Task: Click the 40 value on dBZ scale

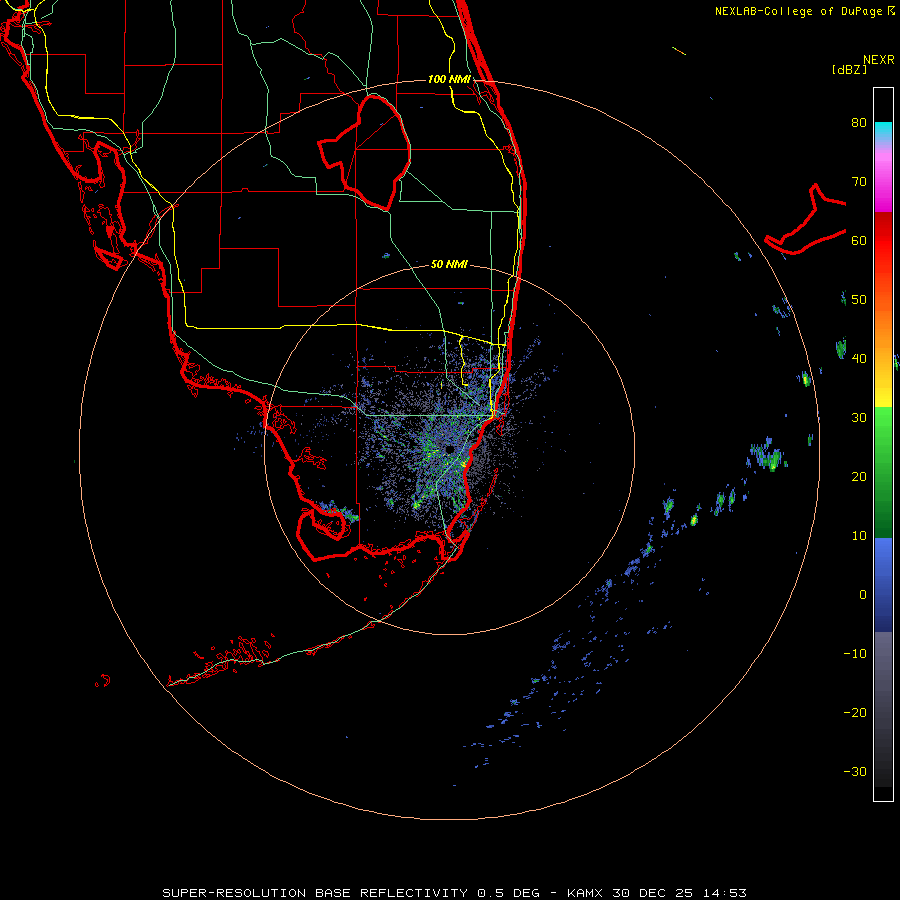Action: (859, 359)
